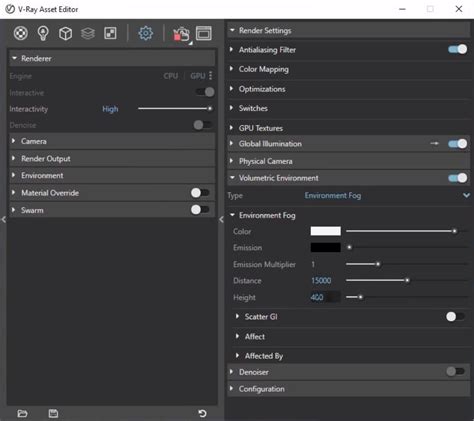
Task: Click the High interactivity value
Action: 110,109
